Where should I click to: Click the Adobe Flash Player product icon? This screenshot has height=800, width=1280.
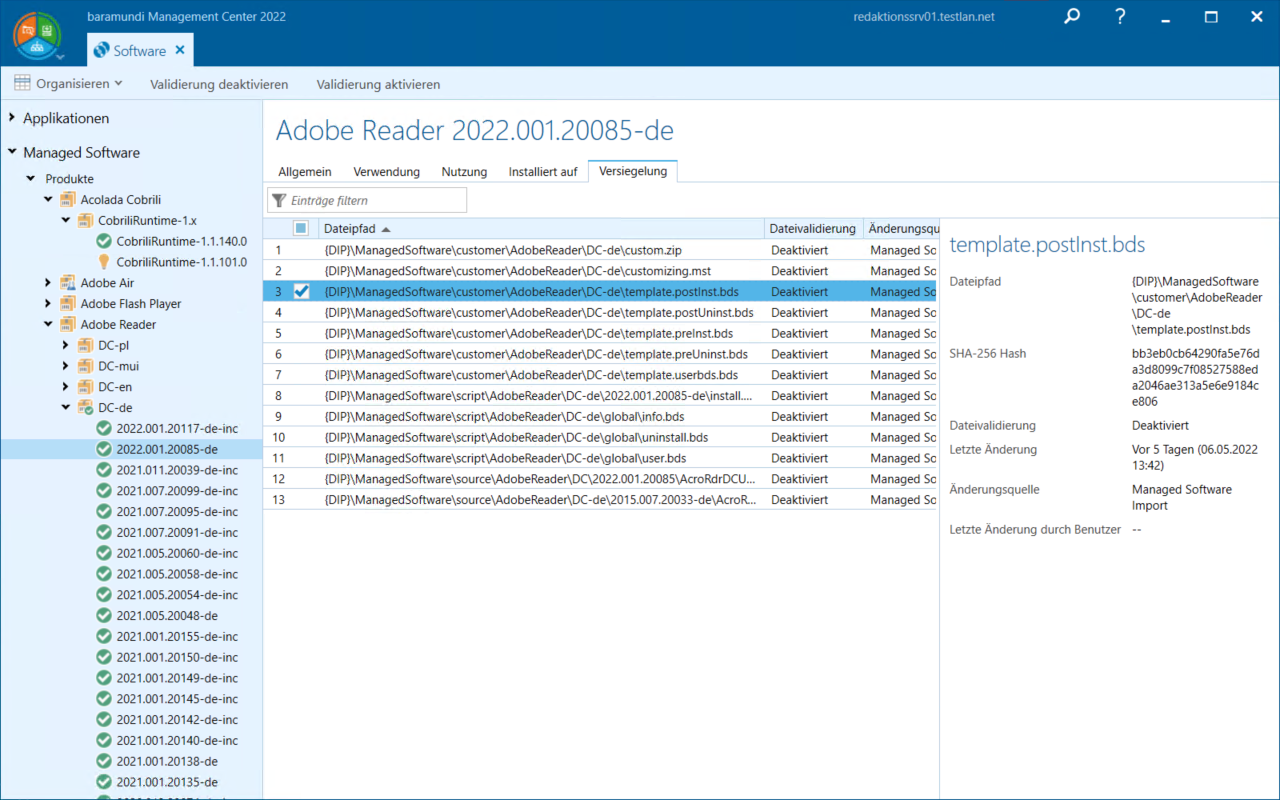(68, 304)
